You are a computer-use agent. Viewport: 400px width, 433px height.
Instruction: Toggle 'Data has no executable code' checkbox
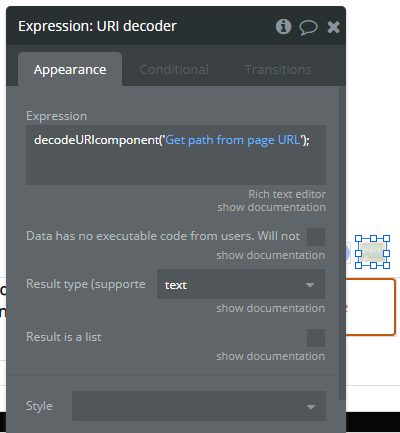click(x=316, y=237)
